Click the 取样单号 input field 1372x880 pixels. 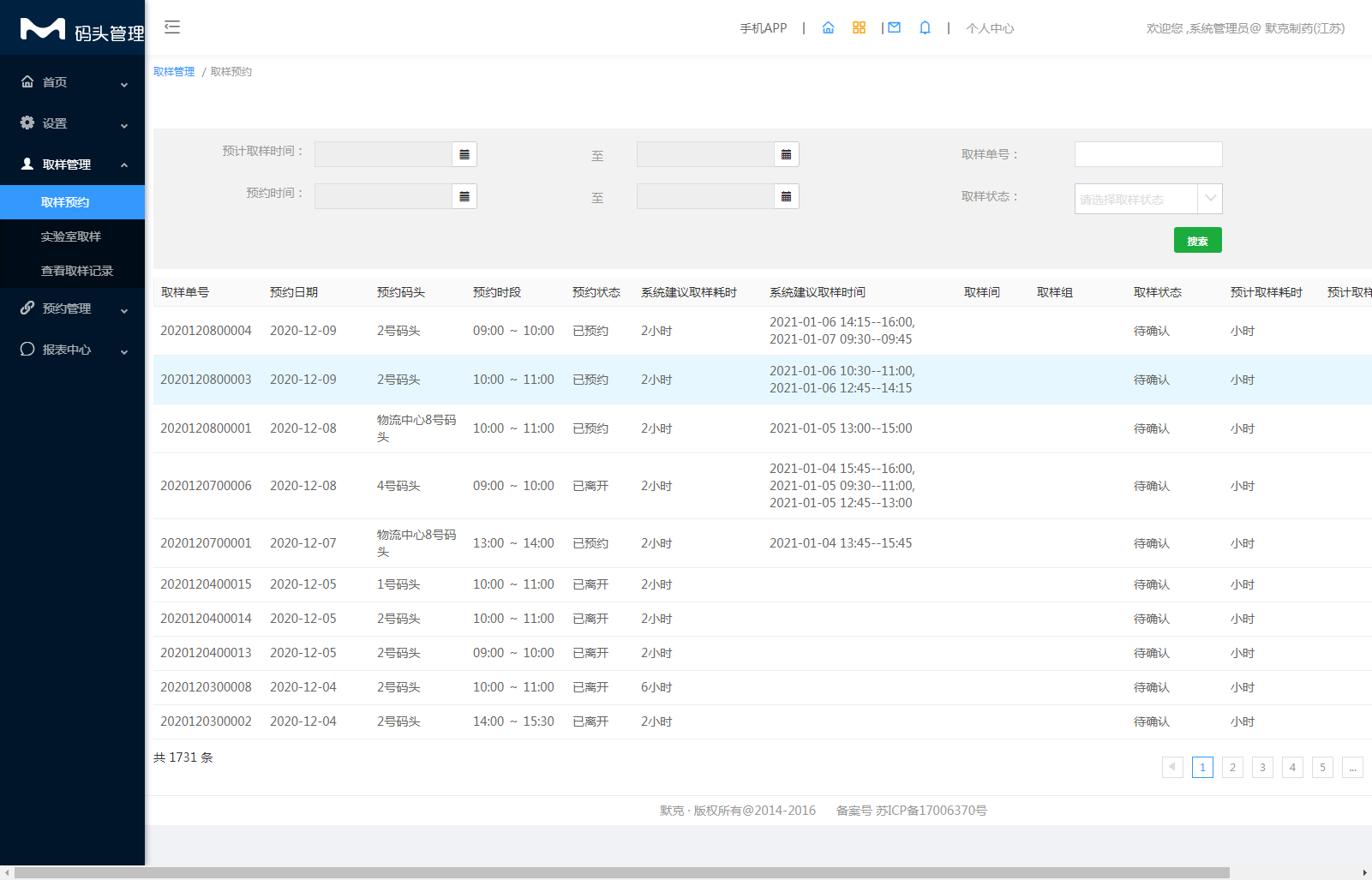1148,154
